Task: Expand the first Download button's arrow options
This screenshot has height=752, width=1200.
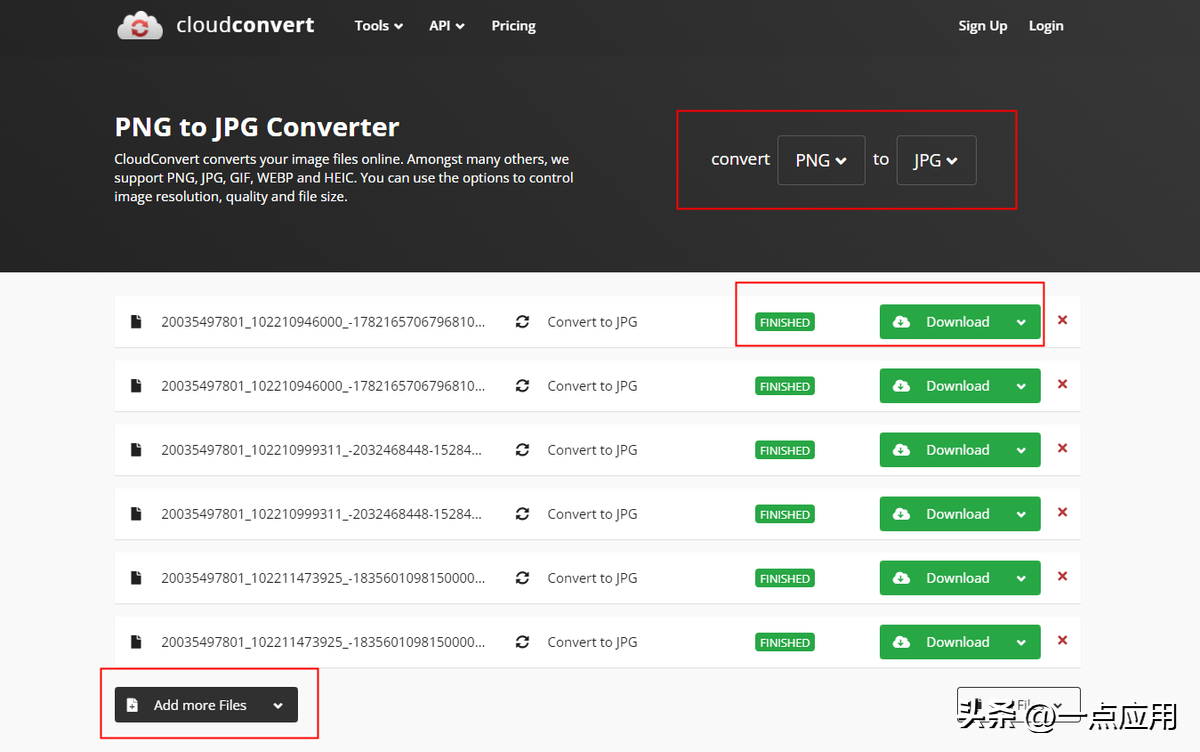Action: (1021, 322)
